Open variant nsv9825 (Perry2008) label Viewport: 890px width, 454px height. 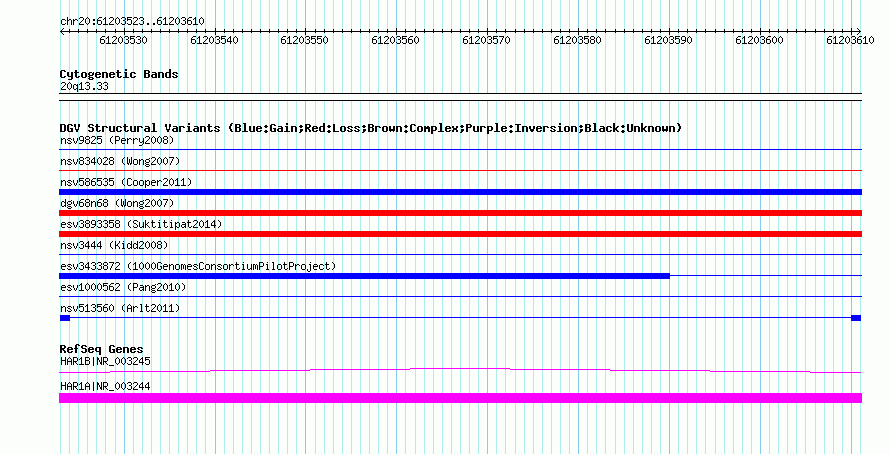[117, 140]
